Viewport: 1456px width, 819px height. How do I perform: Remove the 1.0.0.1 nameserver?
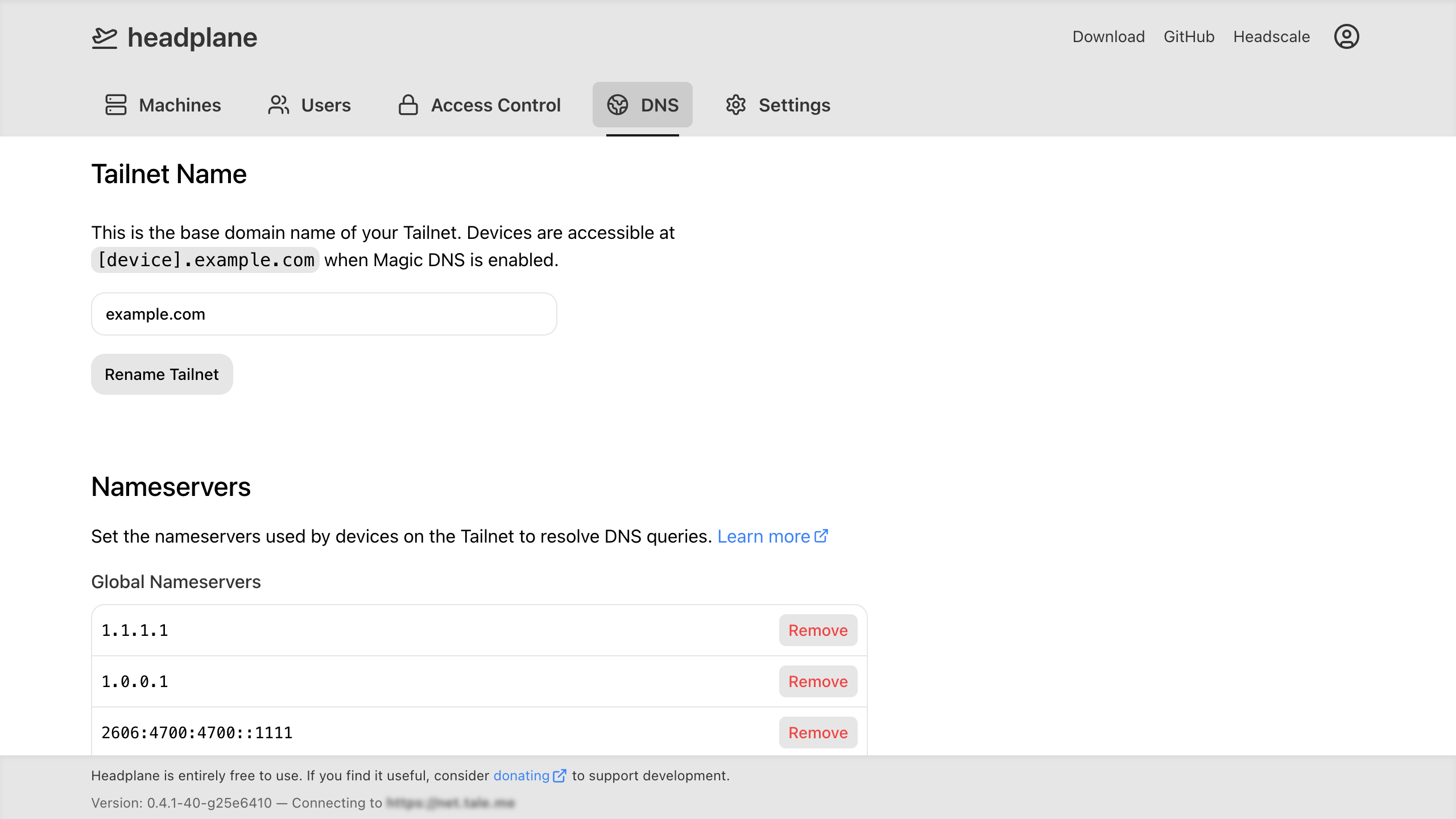point(818,681)
